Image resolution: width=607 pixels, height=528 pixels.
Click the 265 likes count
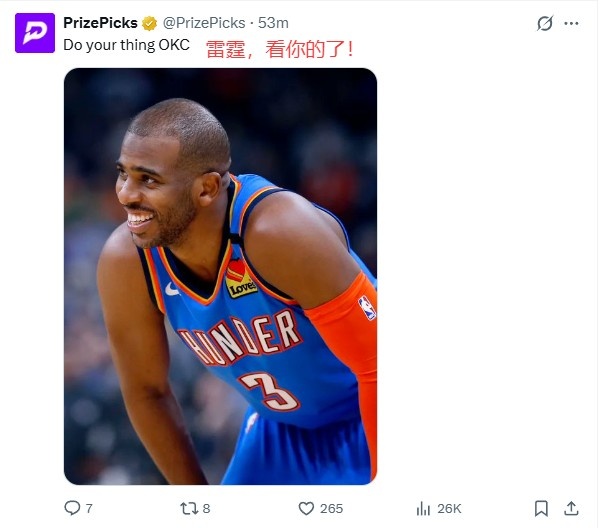pos(331,508)
